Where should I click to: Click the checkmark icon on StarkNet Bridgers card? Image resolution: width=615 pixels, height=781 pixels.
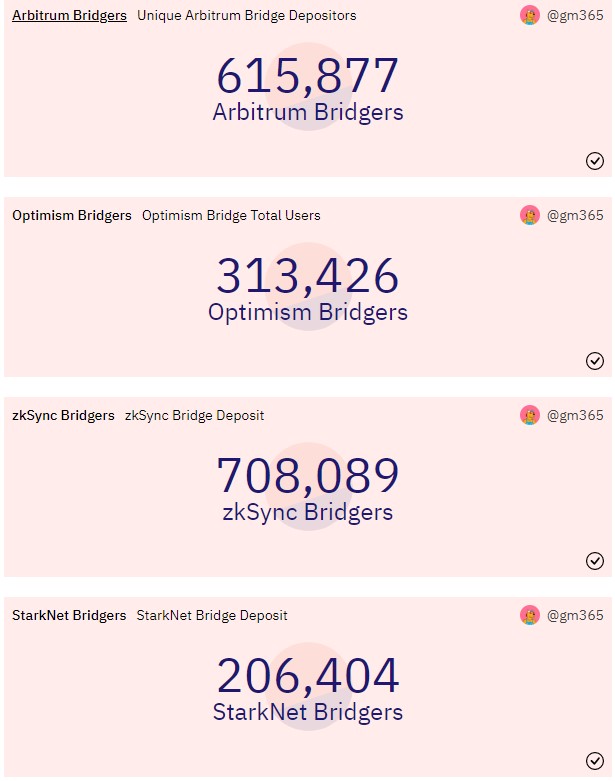point(595,761)
